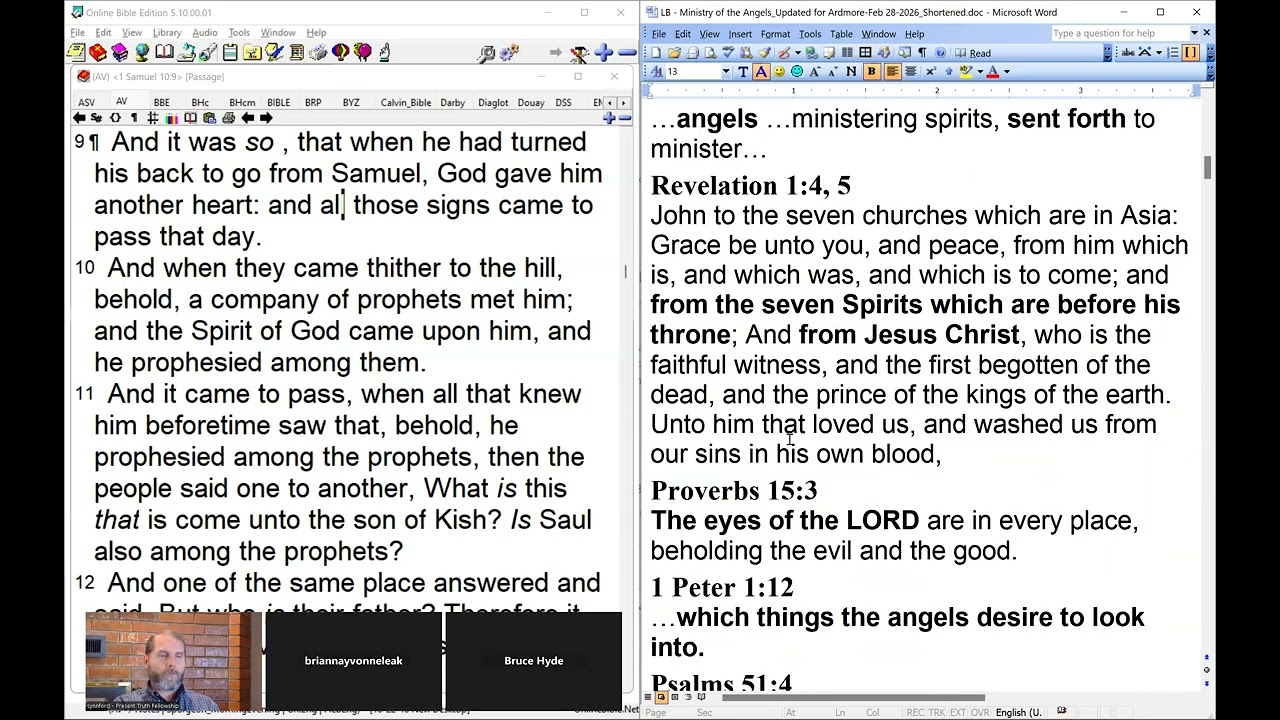The width and height of the screenshot is (1280, 720).
Task: Click the Word vertical scrollbar thumb
Action: pos(1207,168)
